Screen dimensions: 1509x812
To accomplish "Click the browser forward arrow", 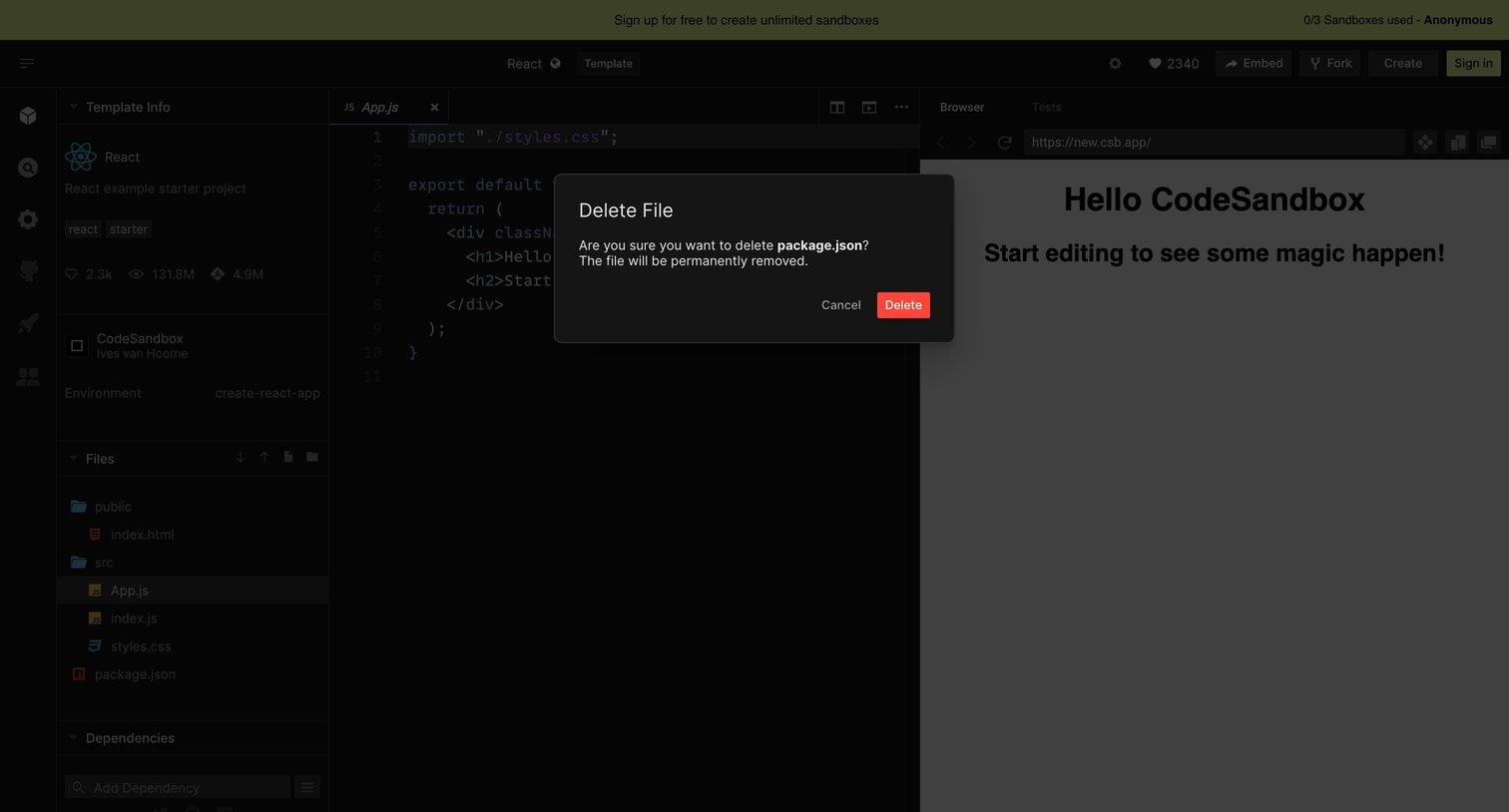I will coord(971,143).
